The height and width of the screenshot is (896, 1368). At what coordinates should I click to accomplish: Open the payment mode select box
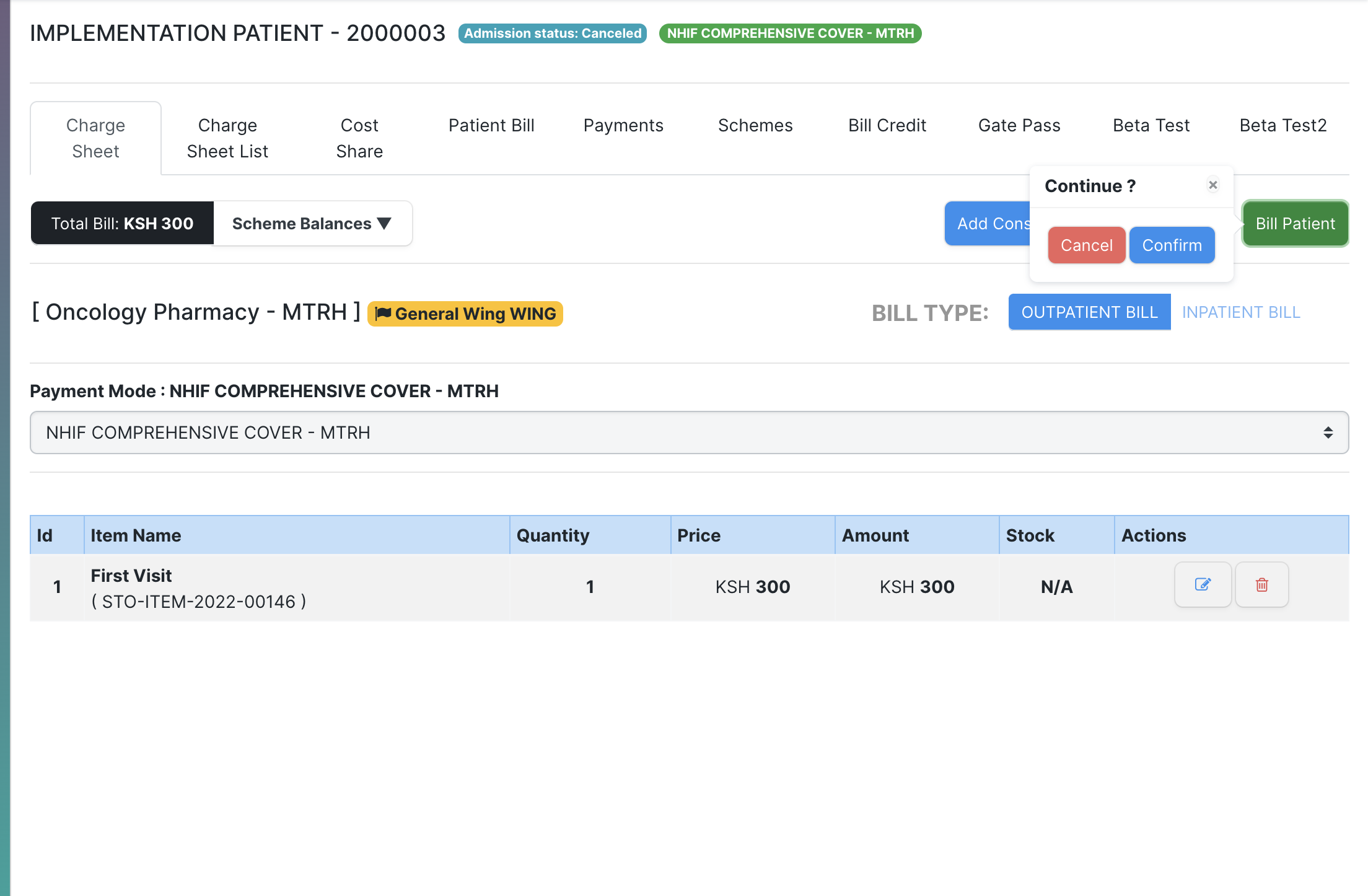pyautogui.click(x=689, y=433)
